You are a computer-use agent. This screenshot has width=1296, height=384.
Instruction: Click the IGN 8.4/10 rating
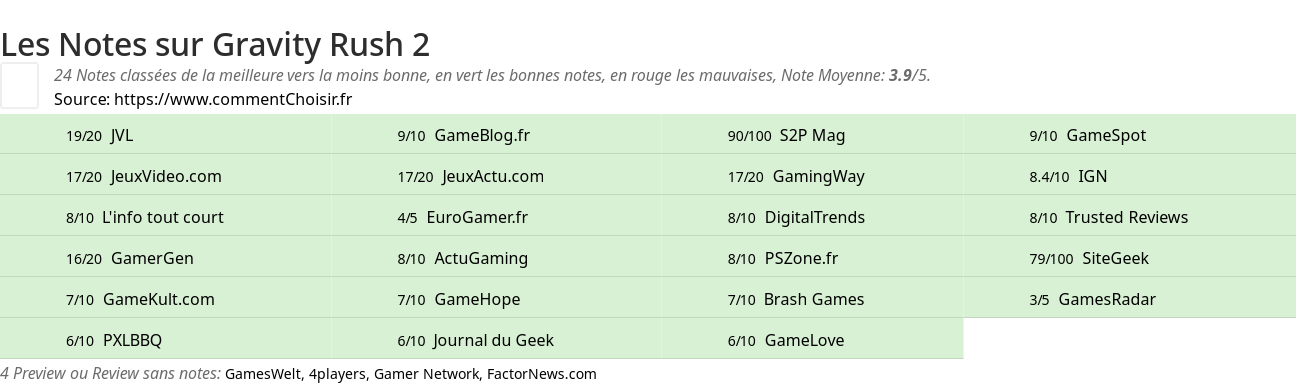point(1130,176)
